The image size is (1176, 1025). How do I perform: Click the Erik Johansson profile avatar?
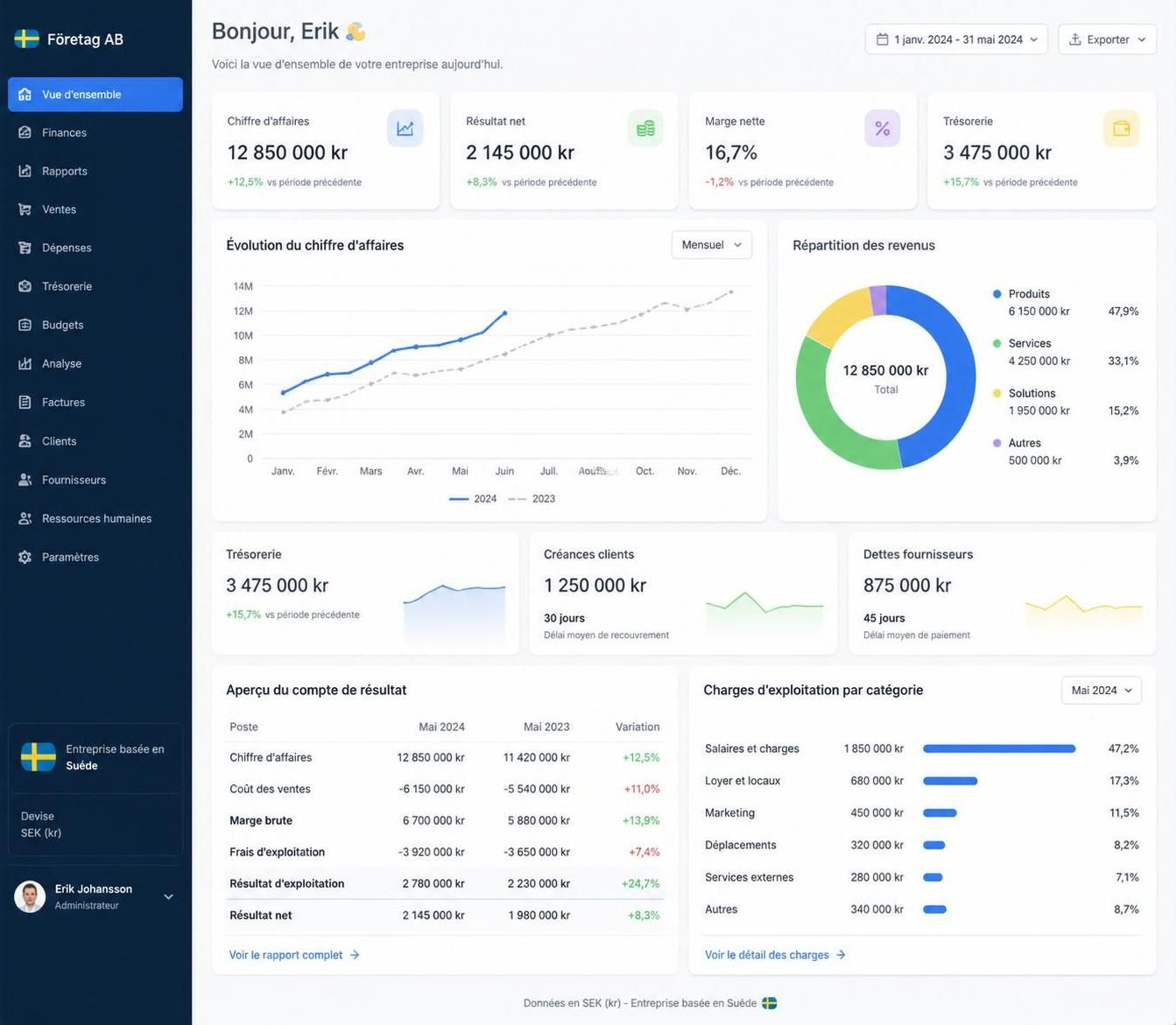coord(30,896)
